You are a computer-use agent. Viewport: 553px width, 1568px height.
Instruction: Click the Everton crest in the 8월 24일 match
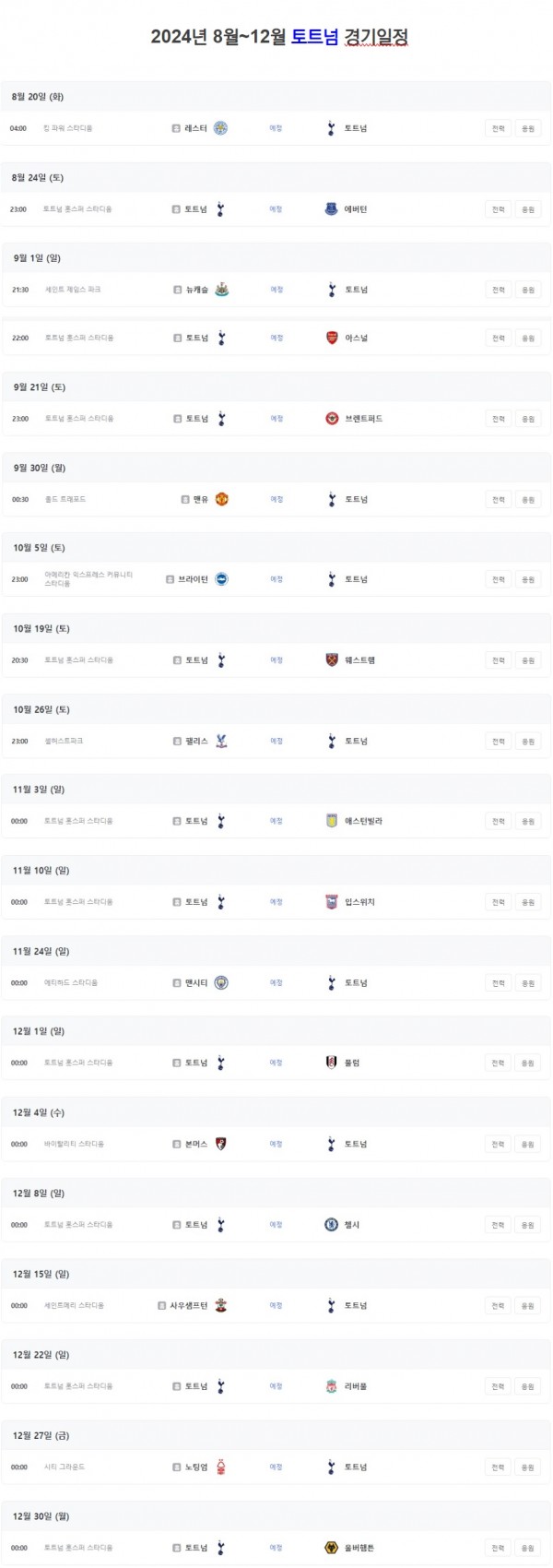(x=332, y=209)
